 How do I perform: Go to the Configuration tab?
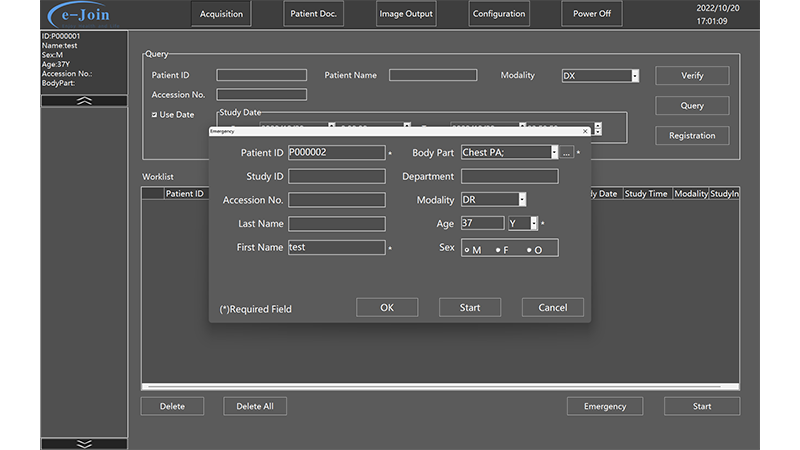pos(499,14)
